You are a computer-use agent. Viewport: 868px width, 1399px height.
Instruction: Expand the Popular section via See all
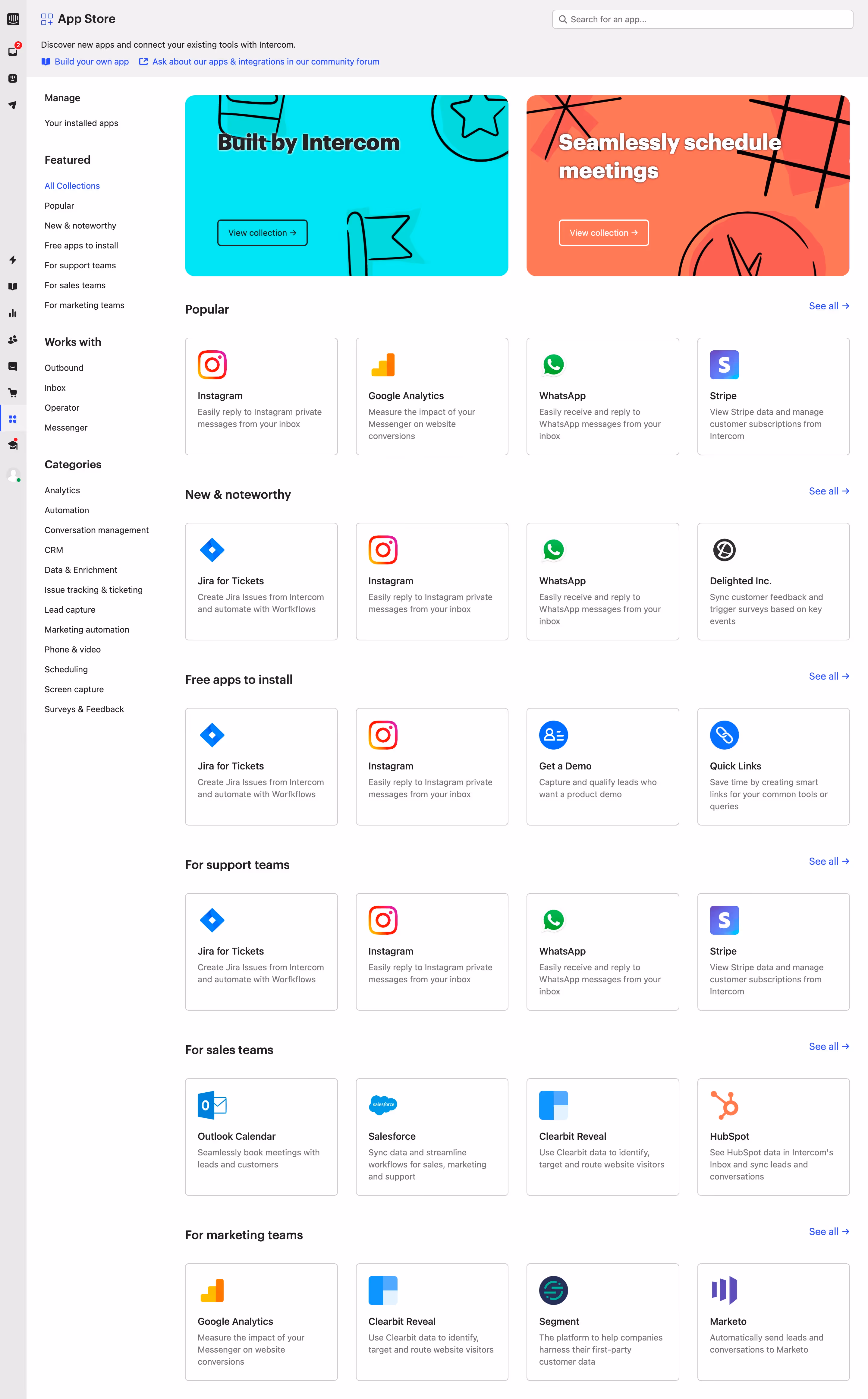click(829, 306)
